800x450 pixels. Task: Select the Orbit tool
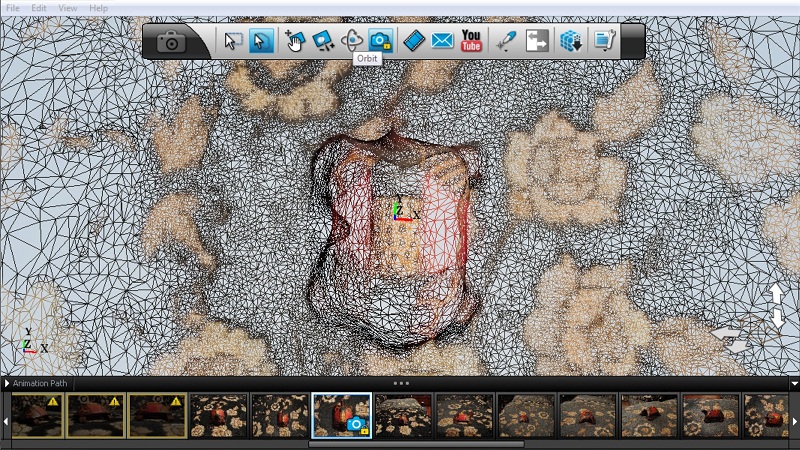click(352, 41)
